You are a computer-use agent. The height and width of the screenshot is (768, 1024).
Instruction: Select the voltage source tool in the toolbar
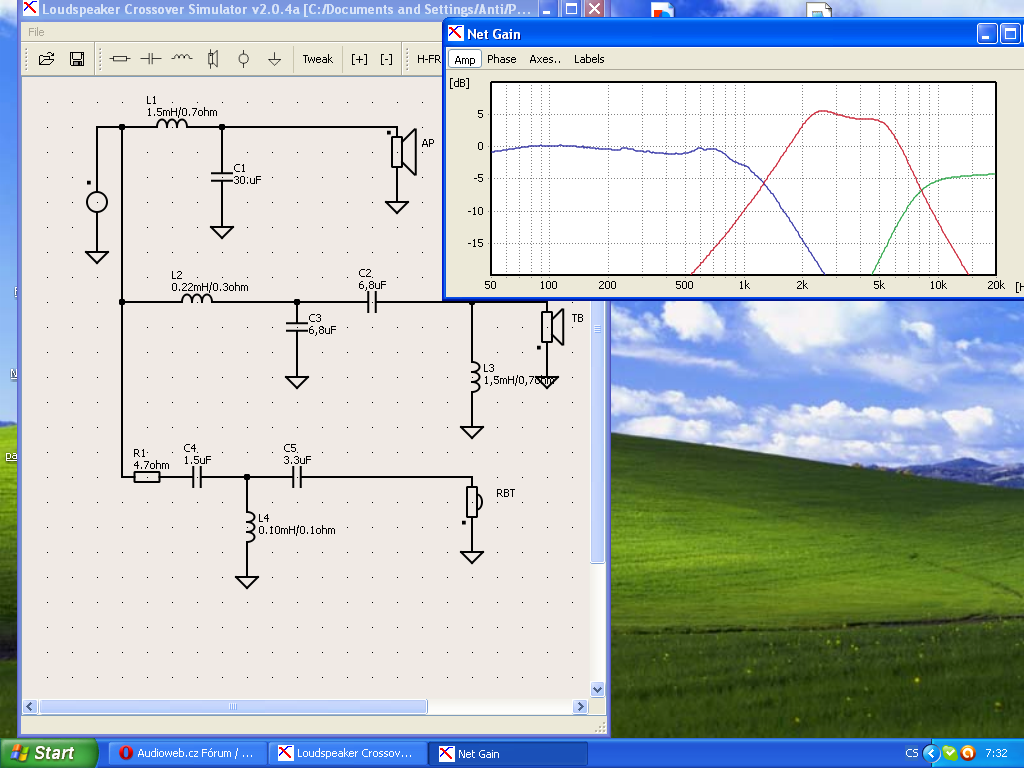click(x=244, y=59)
